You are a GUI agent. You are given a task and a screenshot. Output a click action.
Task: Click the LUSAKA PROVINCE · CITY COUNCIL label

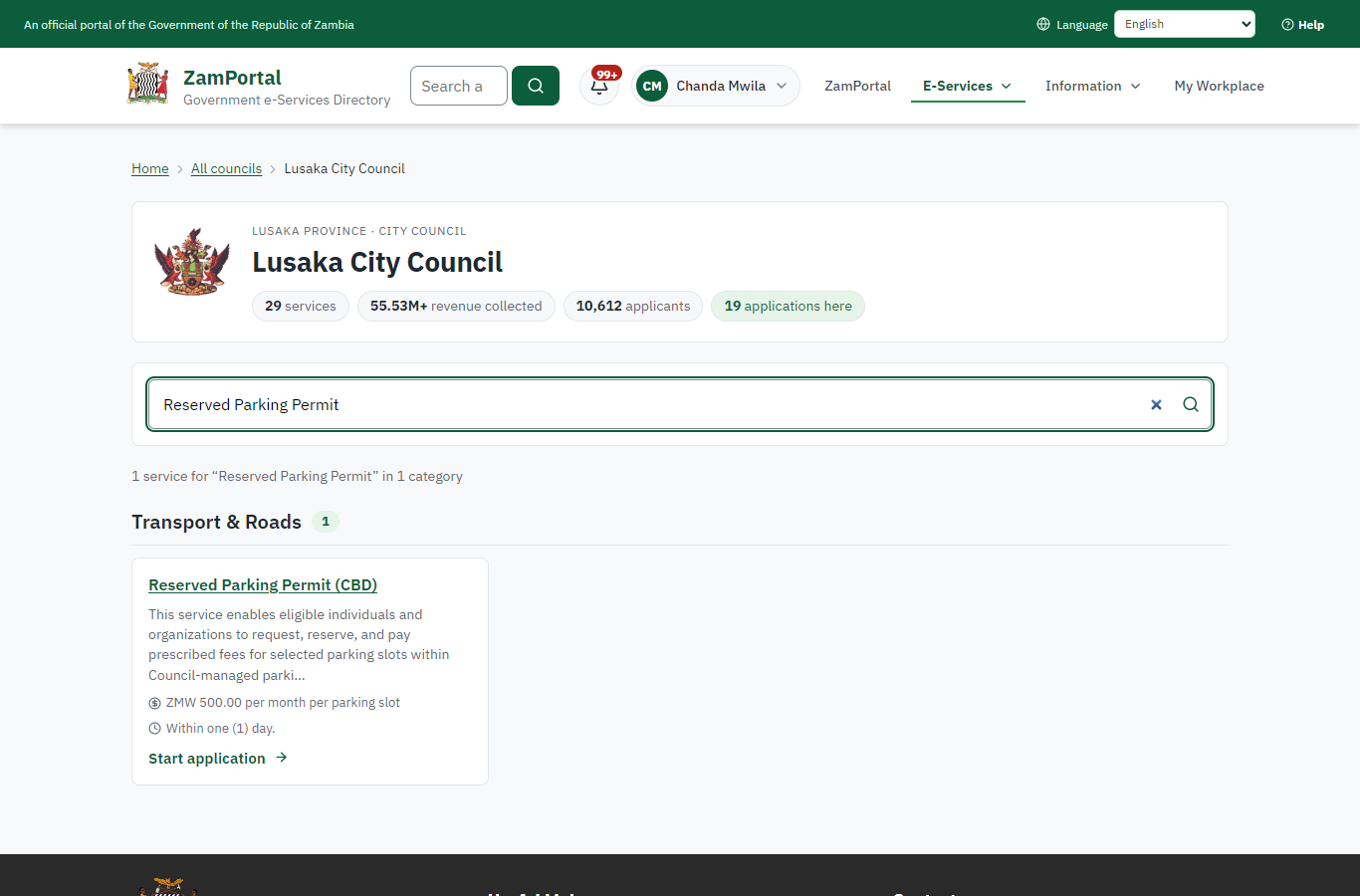(x=358, y=231)
